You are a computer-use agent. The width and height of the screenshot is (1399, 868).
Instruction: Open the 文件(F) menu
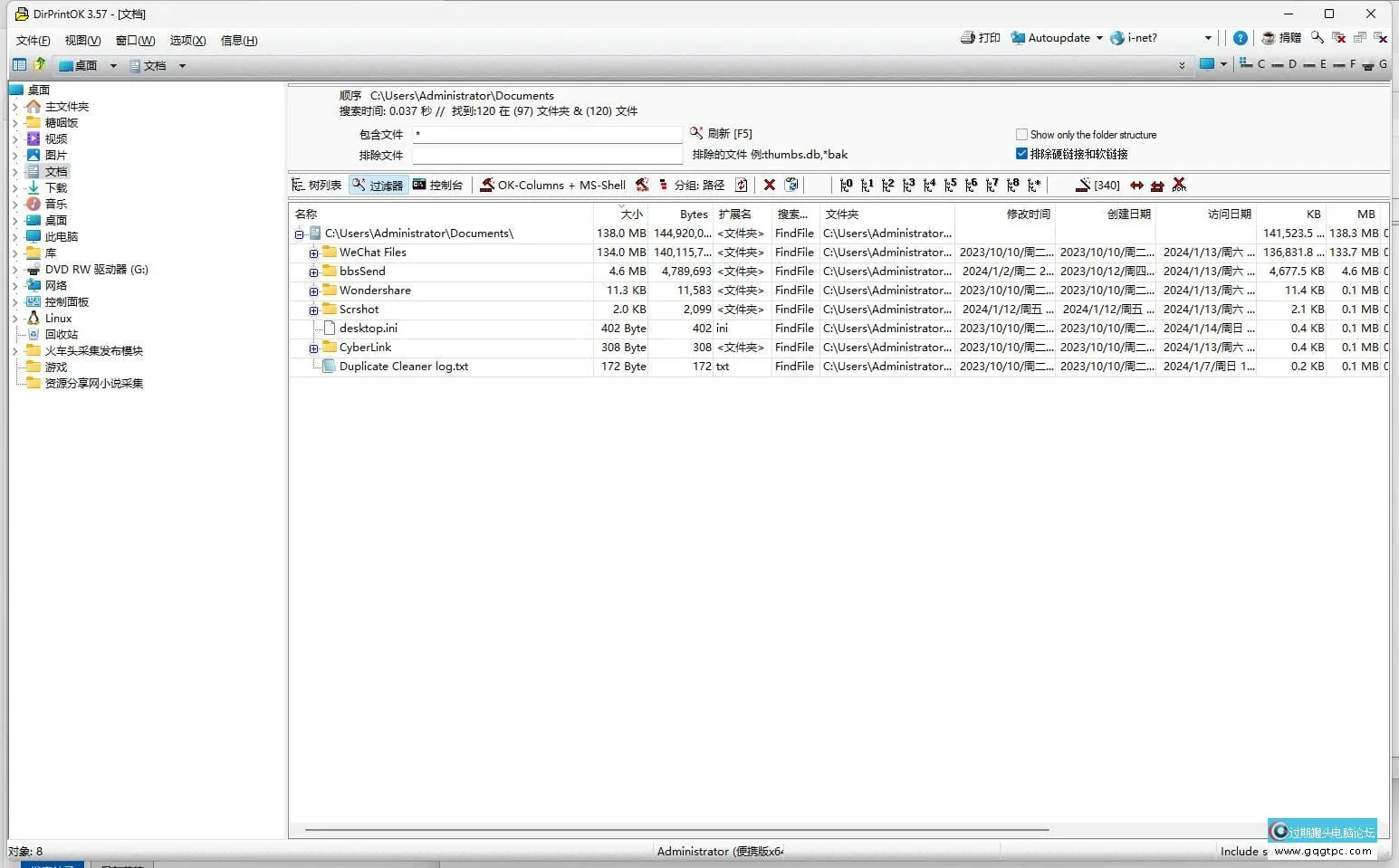pyautogui.click(x=33, y=41)
